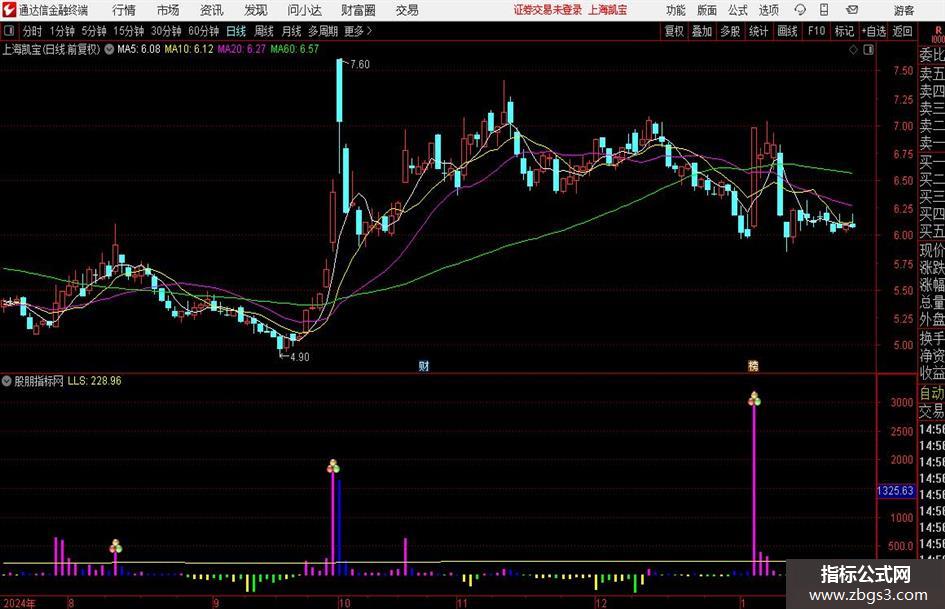Click the headset customer service icon
This screenshot has height=609, width=945.
click(800, 10)
